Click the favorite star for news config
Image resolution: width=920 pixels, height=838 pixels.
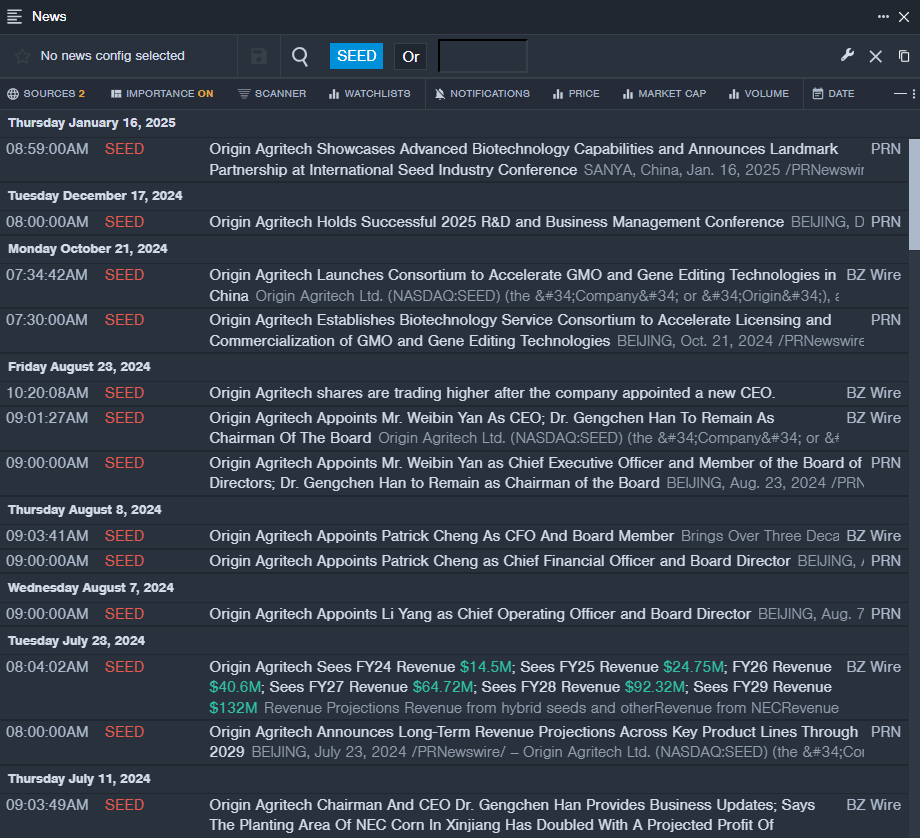click(22, 56)
